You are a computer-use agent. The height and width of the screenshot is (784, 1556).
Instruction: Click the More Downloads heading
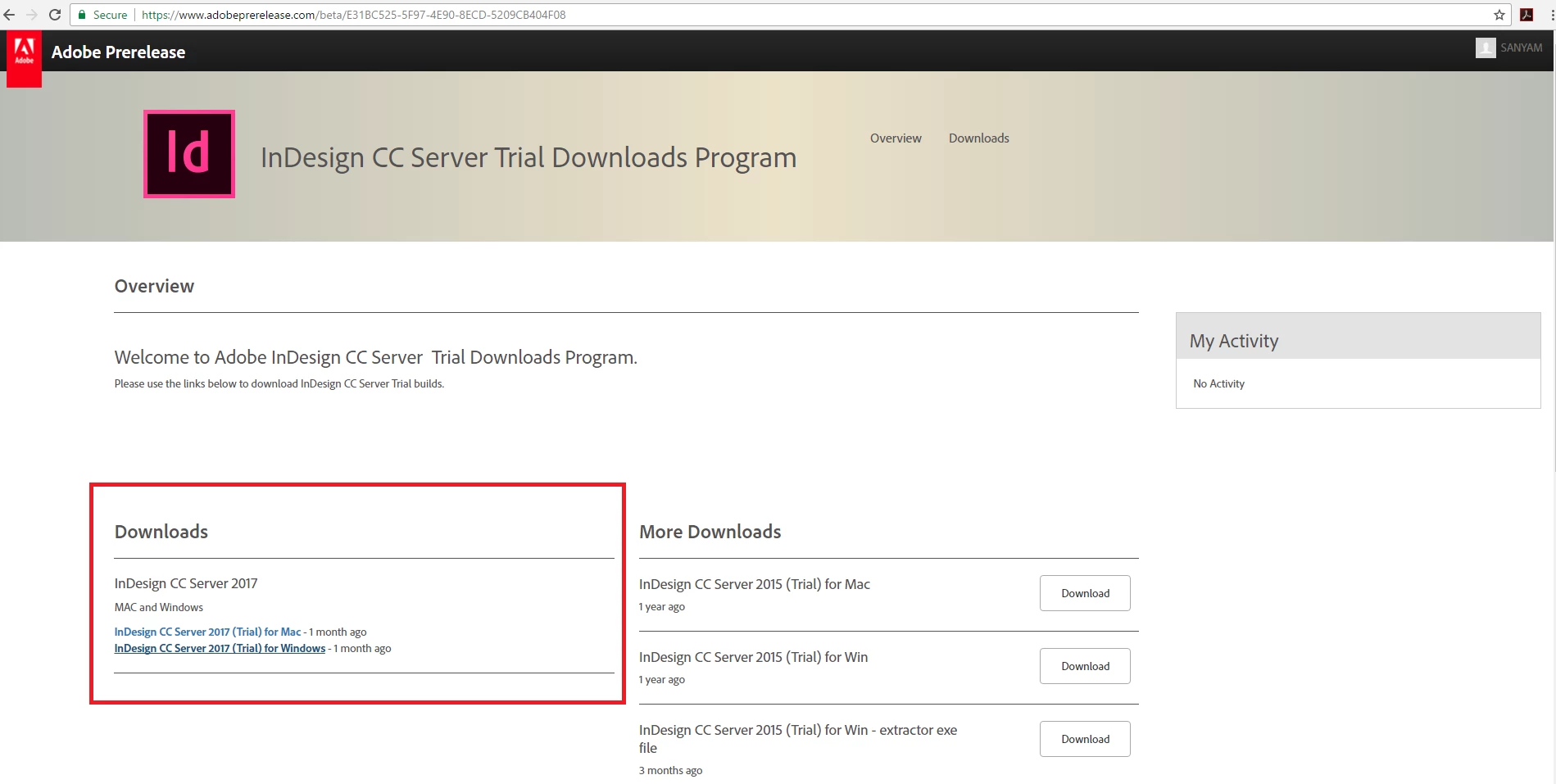click(710, 532)
